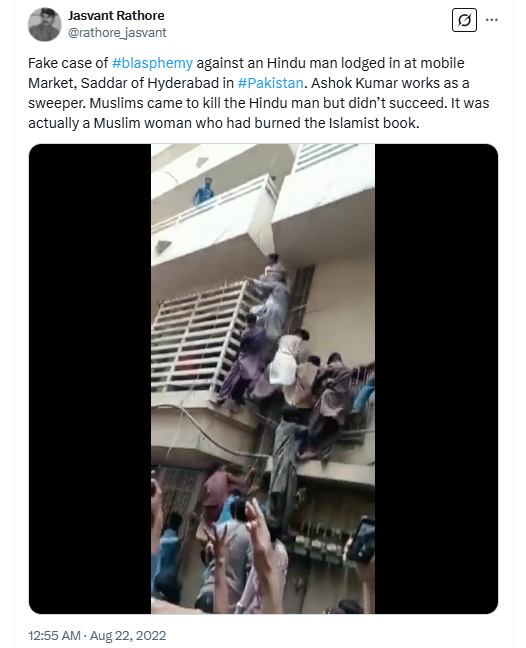The image size is (526, 648).
Task: Click the man in blue on the balcony
Action: (x=205, y=192)
